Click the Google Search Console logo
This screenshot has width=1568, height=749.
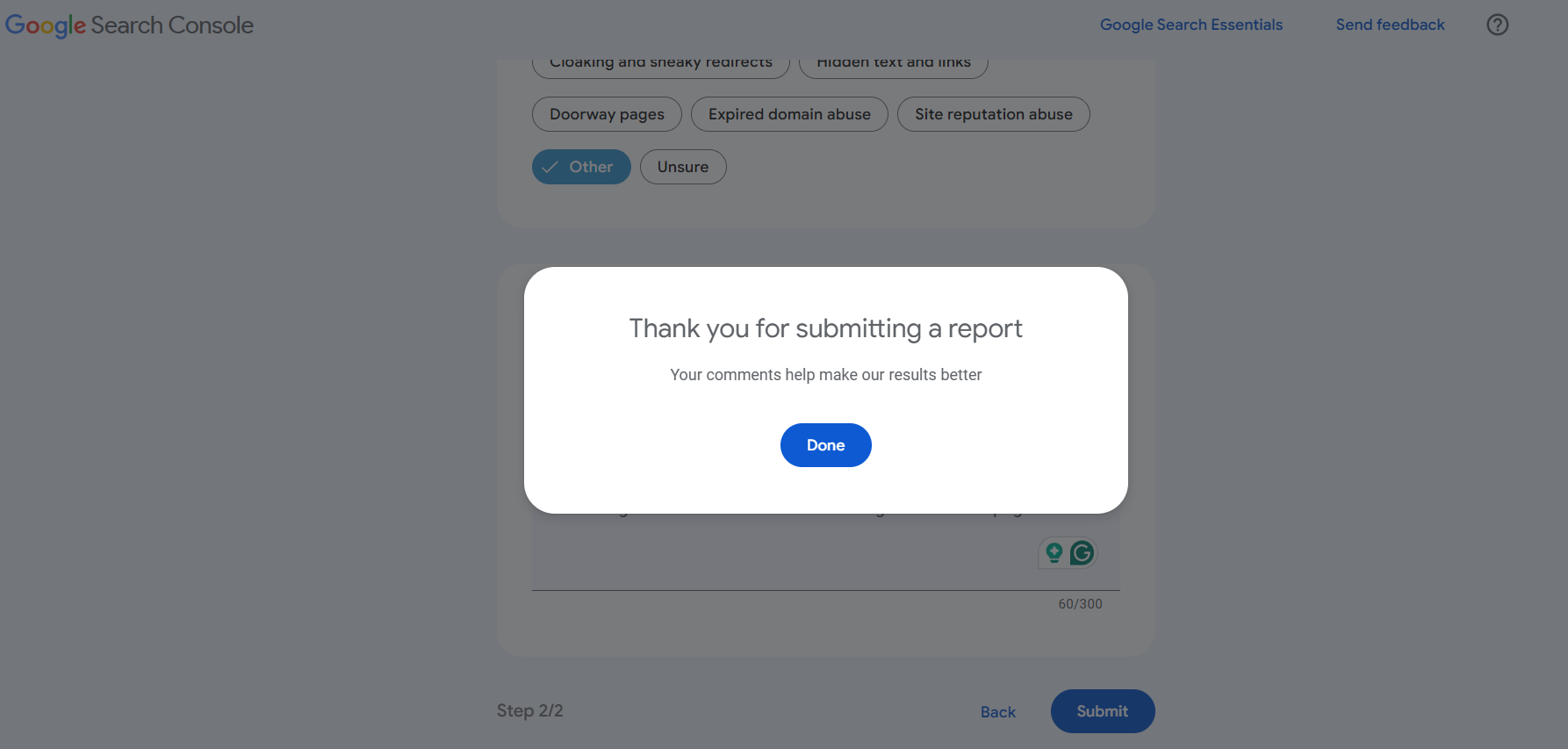(x=129, y=25)
